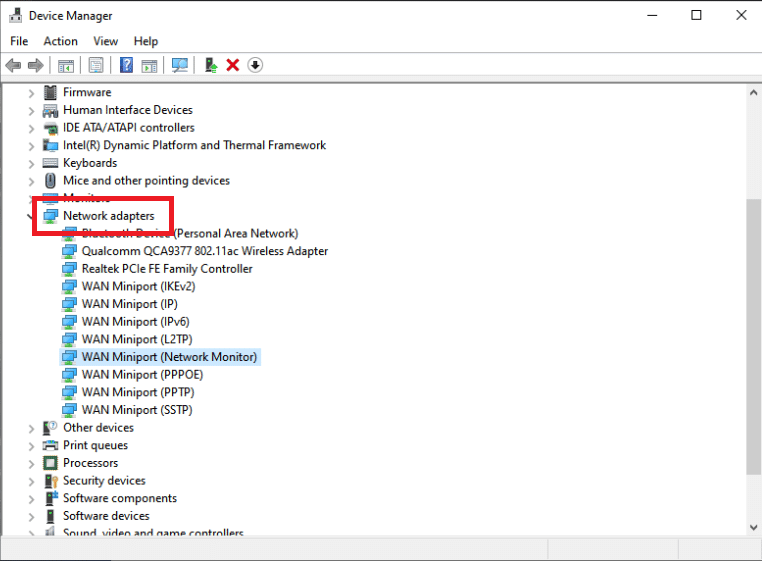Select Realtek PCIe FE Family Controller
Viewport: 762px width, 561px height.
coord(167,268)
